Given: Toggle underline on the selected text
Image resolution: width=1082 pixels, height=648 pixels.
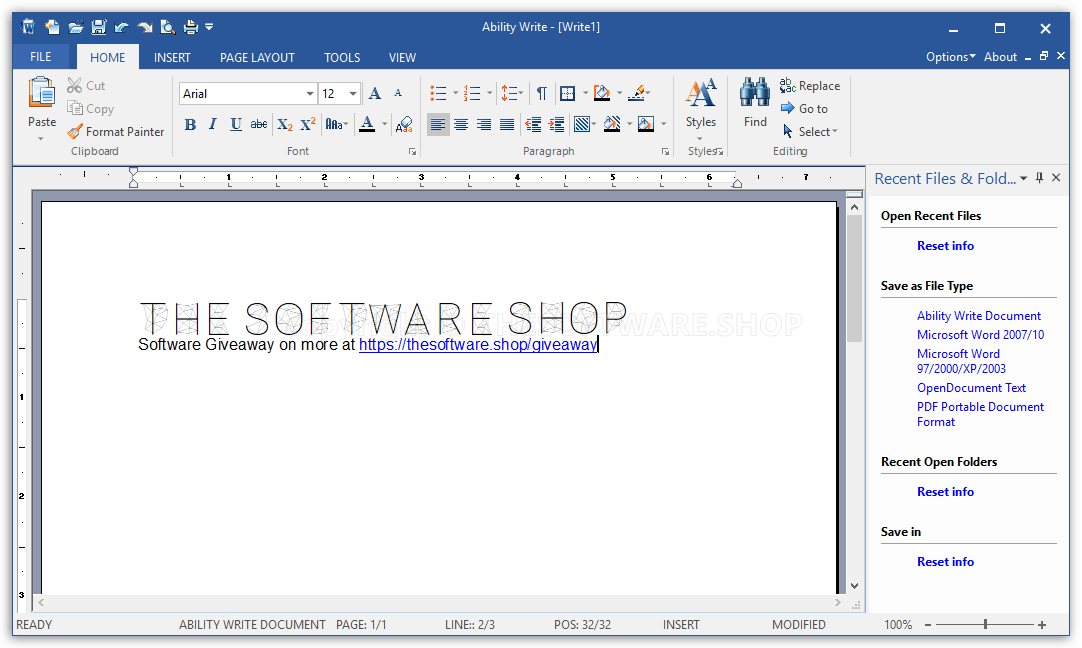Looking at the screenshot, I should tap(235, 124).
